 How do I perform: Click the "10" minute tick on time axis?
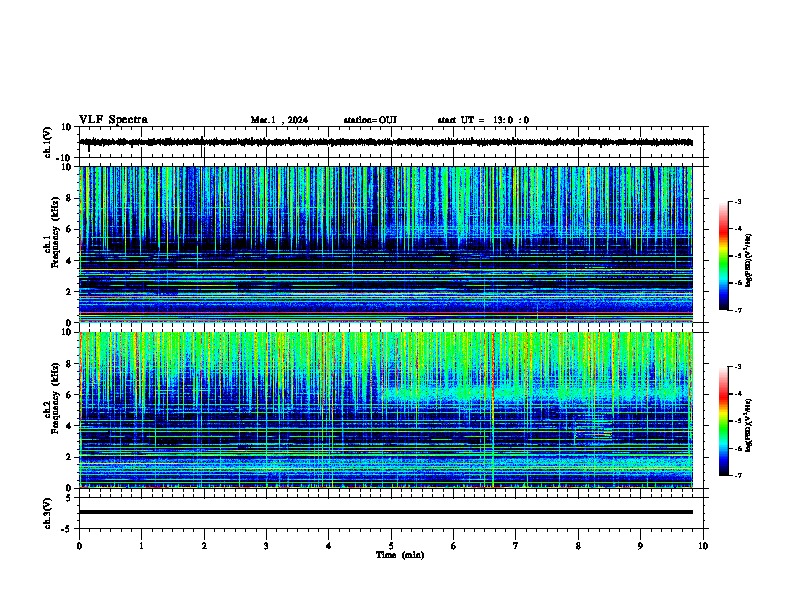[703, 546]
